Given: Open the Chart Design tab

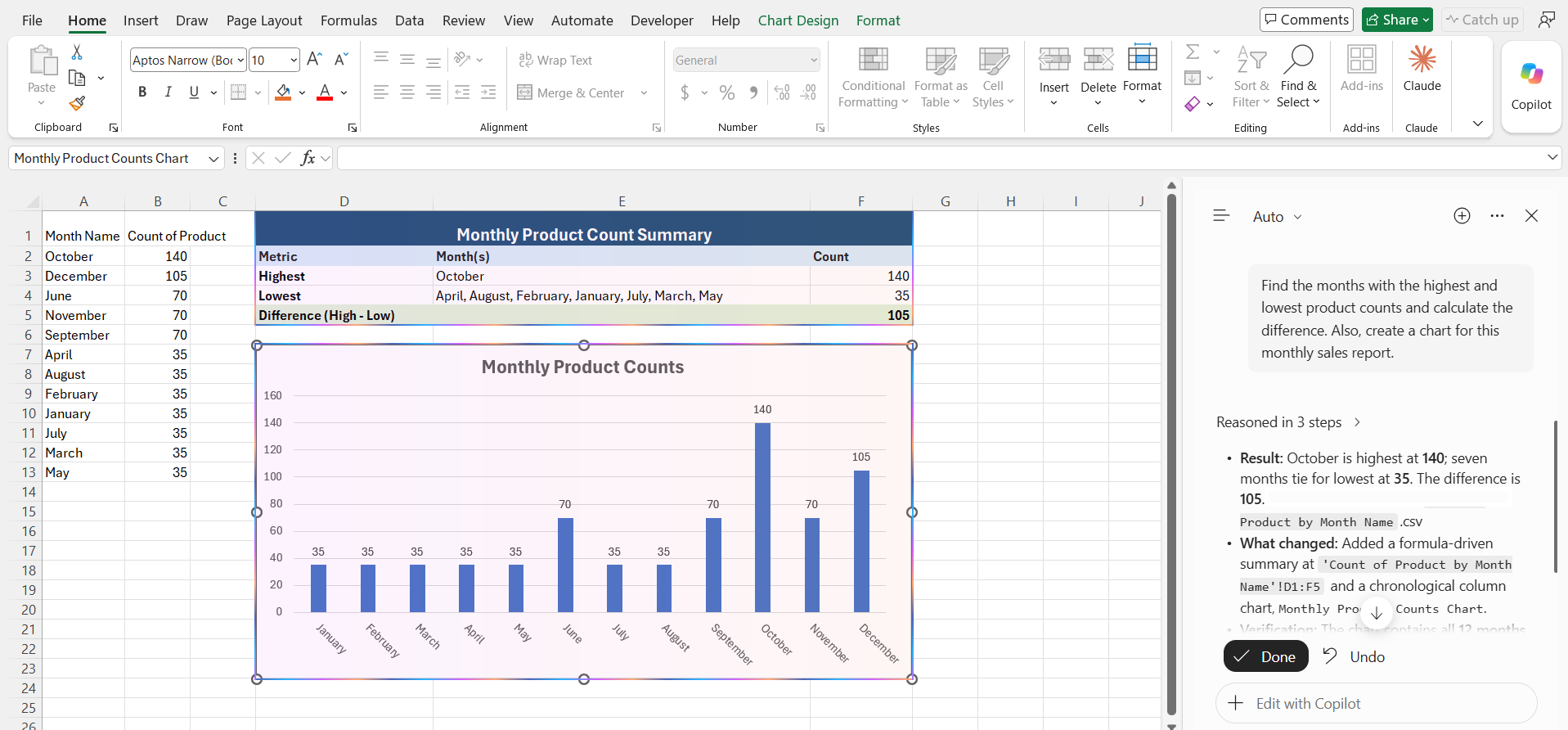Looking at the screenshot, I should pos(798,20).
